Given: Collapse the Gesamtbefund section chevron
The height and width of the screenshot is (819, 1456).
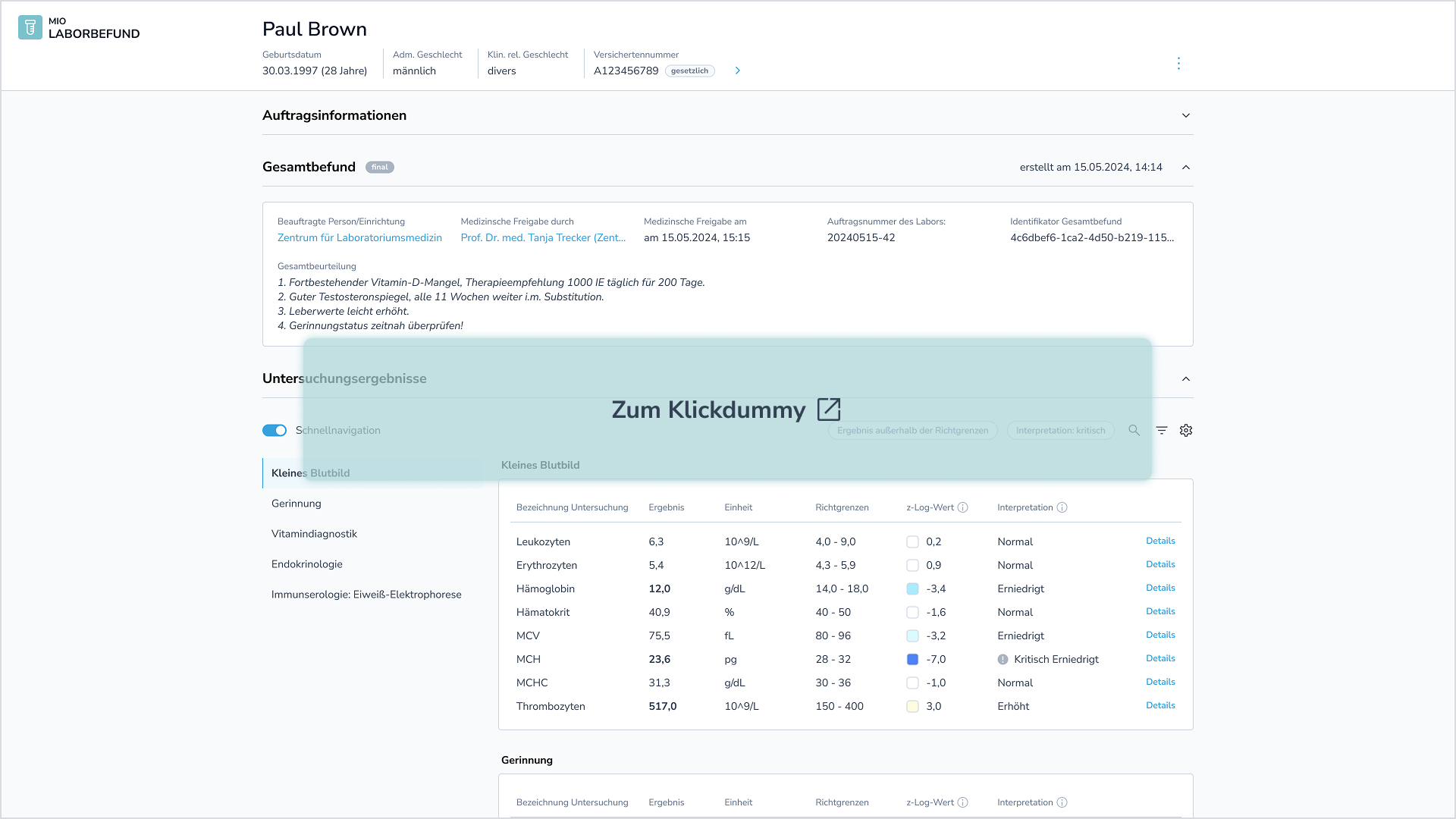Looking at the screenshot, I should click(1186, 167).
